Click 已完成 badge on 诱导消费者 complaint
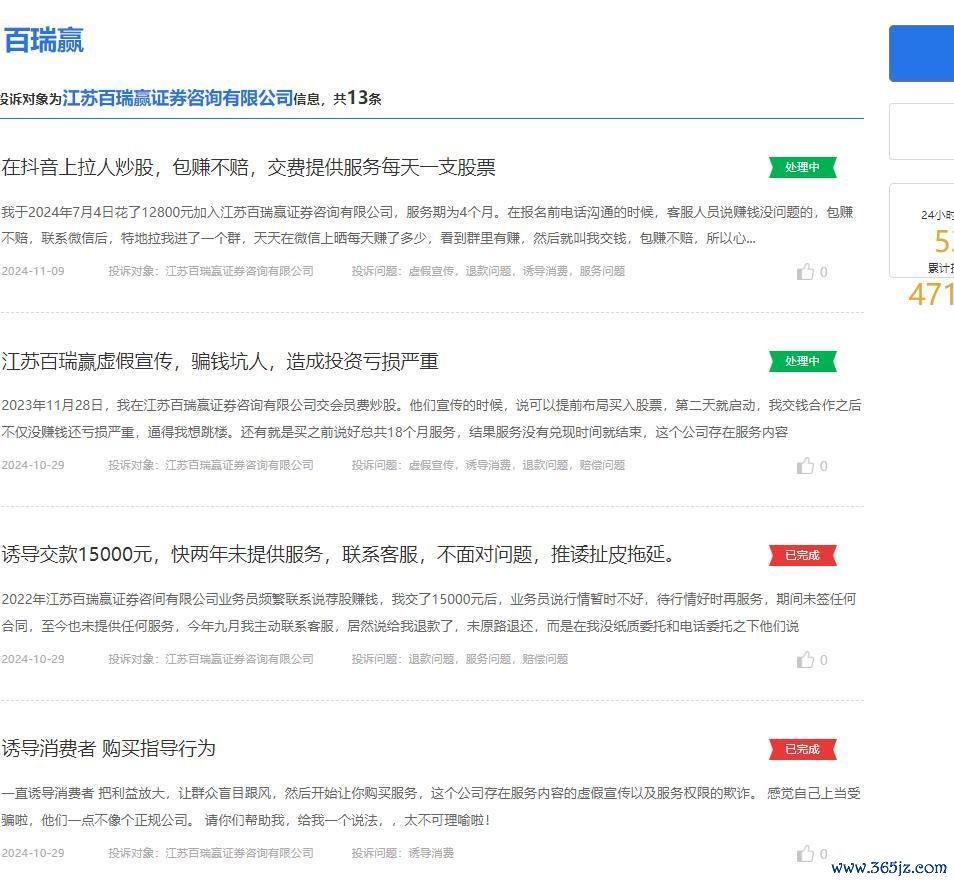Image resolution: width=954 pixels, height=883 pixels. click(803, 749)
